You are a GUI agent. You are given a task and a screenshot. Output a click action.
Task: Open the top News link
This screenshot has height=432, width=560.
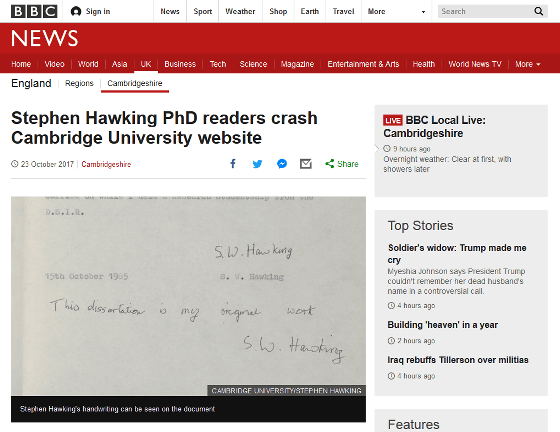[170, 11]
